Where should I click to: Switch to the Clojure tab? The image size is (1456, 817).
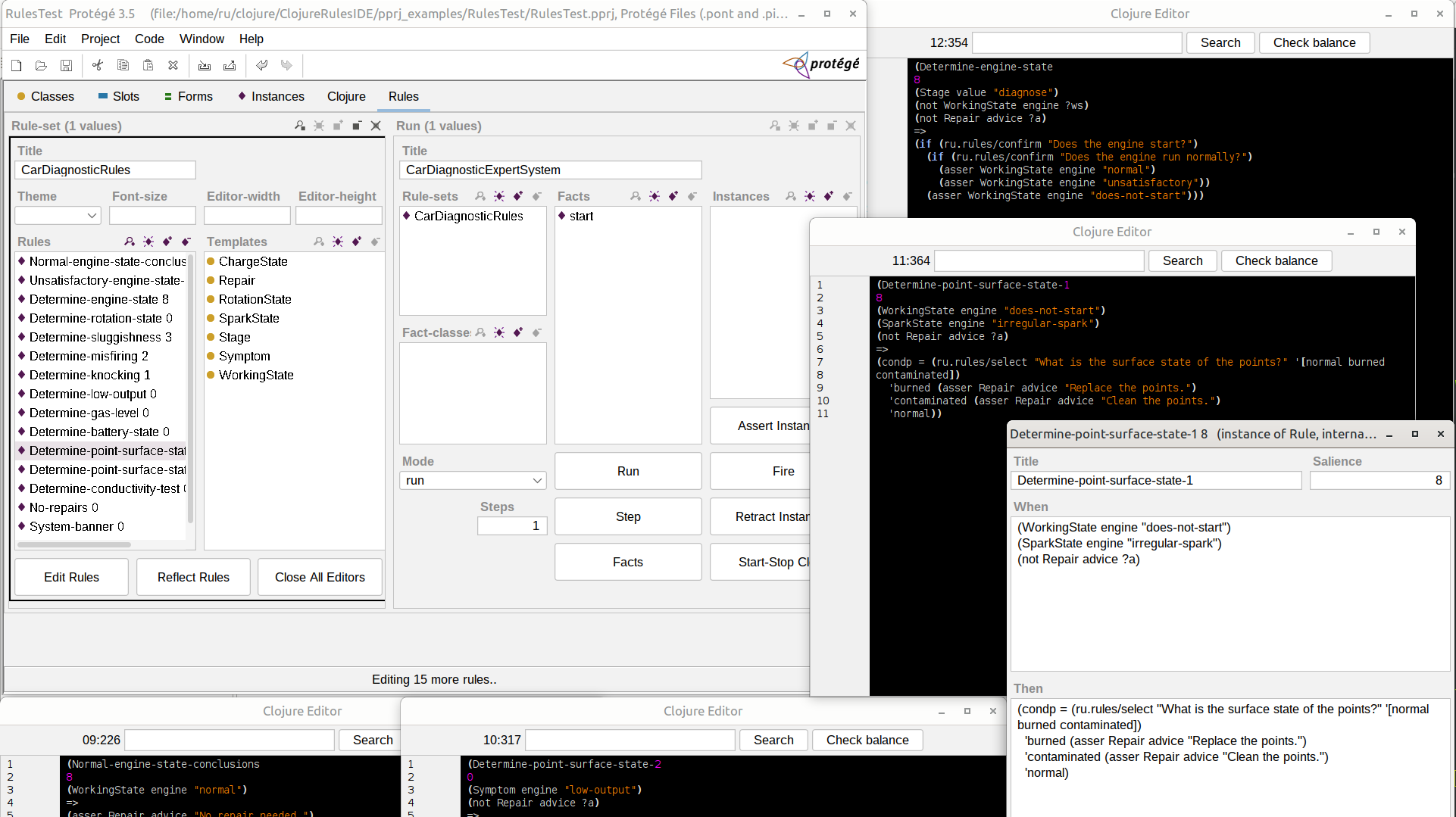click(346, 96)
